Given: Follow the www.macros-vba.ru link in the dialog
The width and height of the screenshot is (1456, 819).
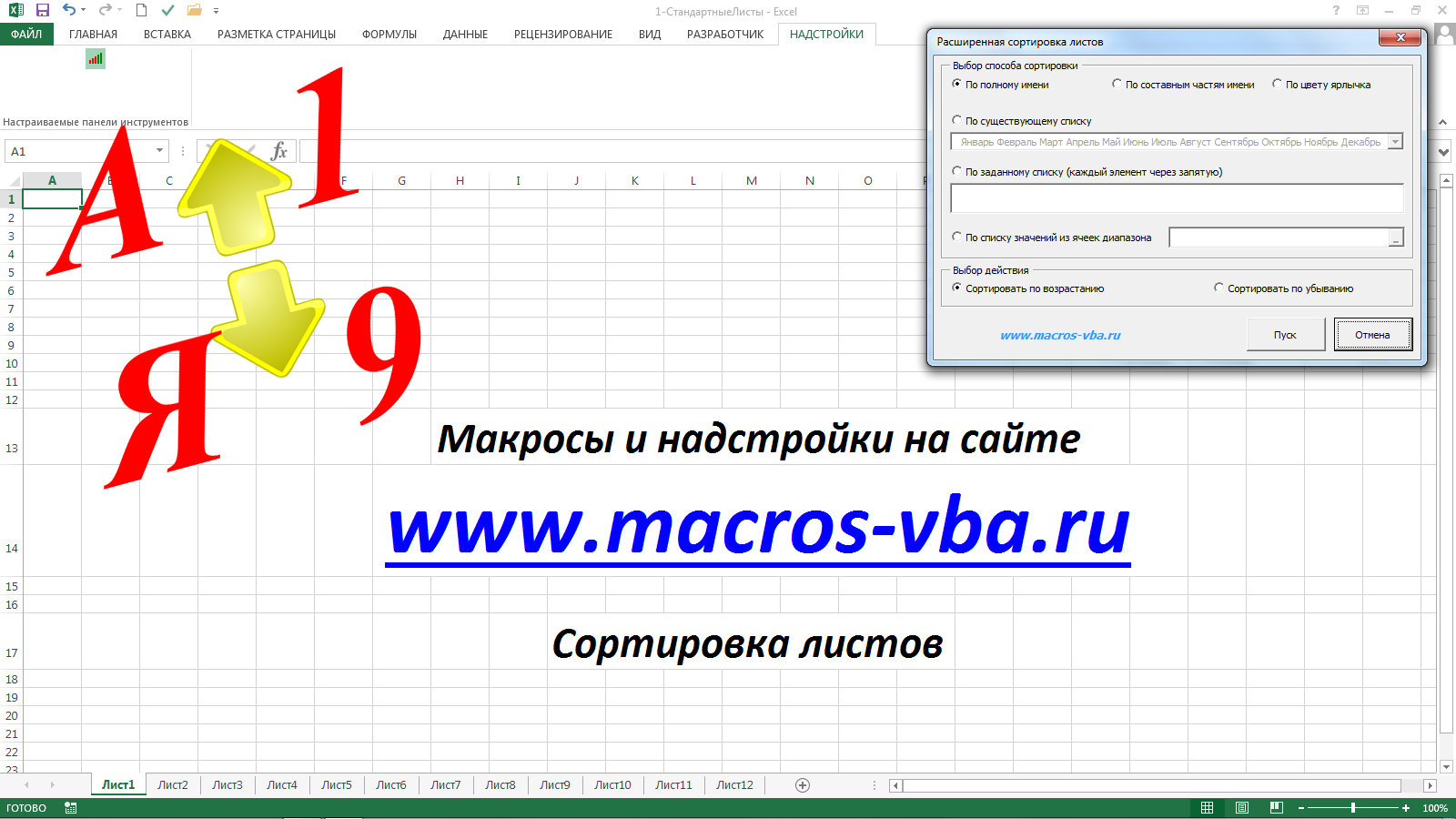Looking at the screenshot, I should (1060, 335).
